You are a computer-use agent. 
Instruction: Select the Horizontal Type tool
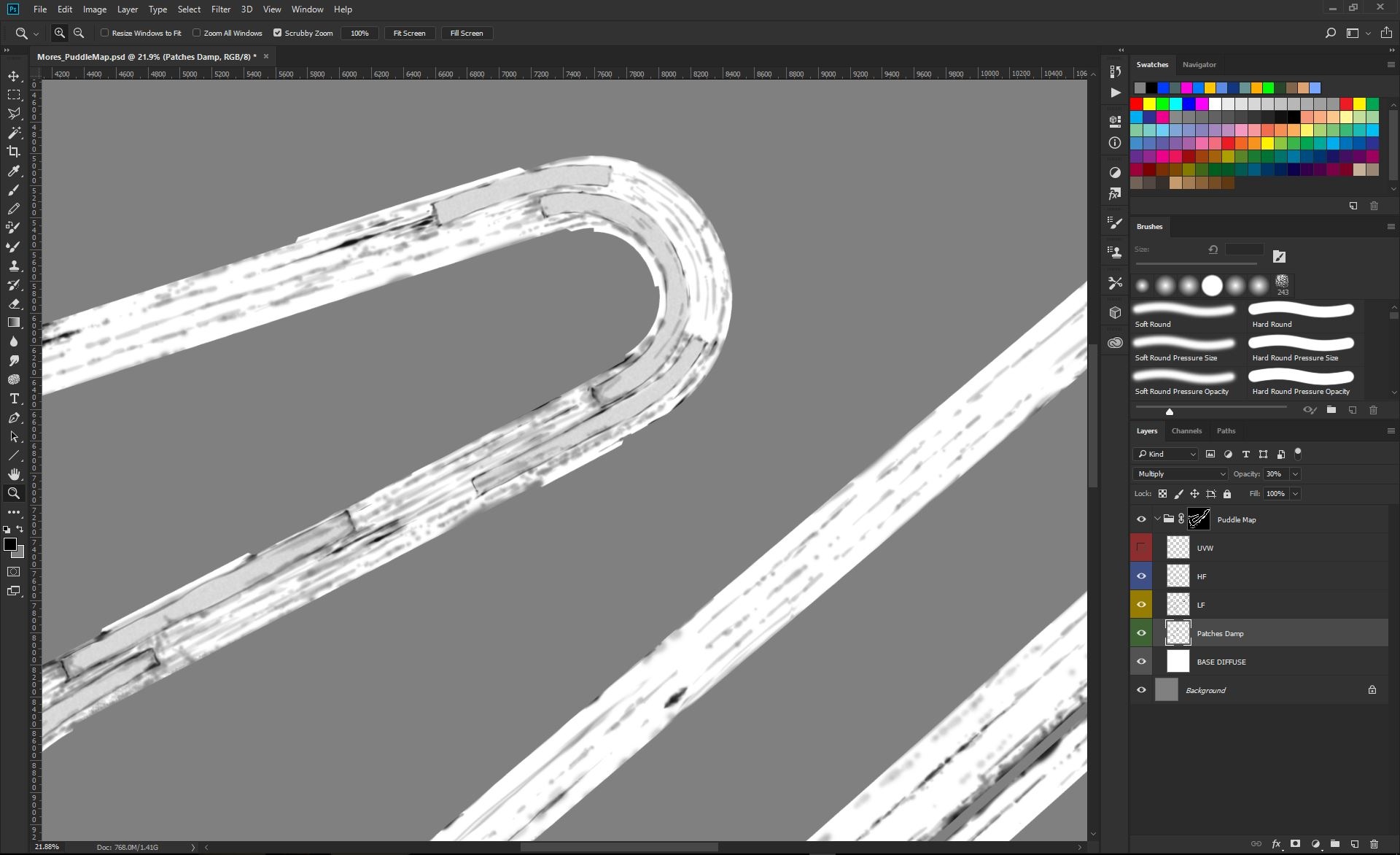click(x=14, y=398)
